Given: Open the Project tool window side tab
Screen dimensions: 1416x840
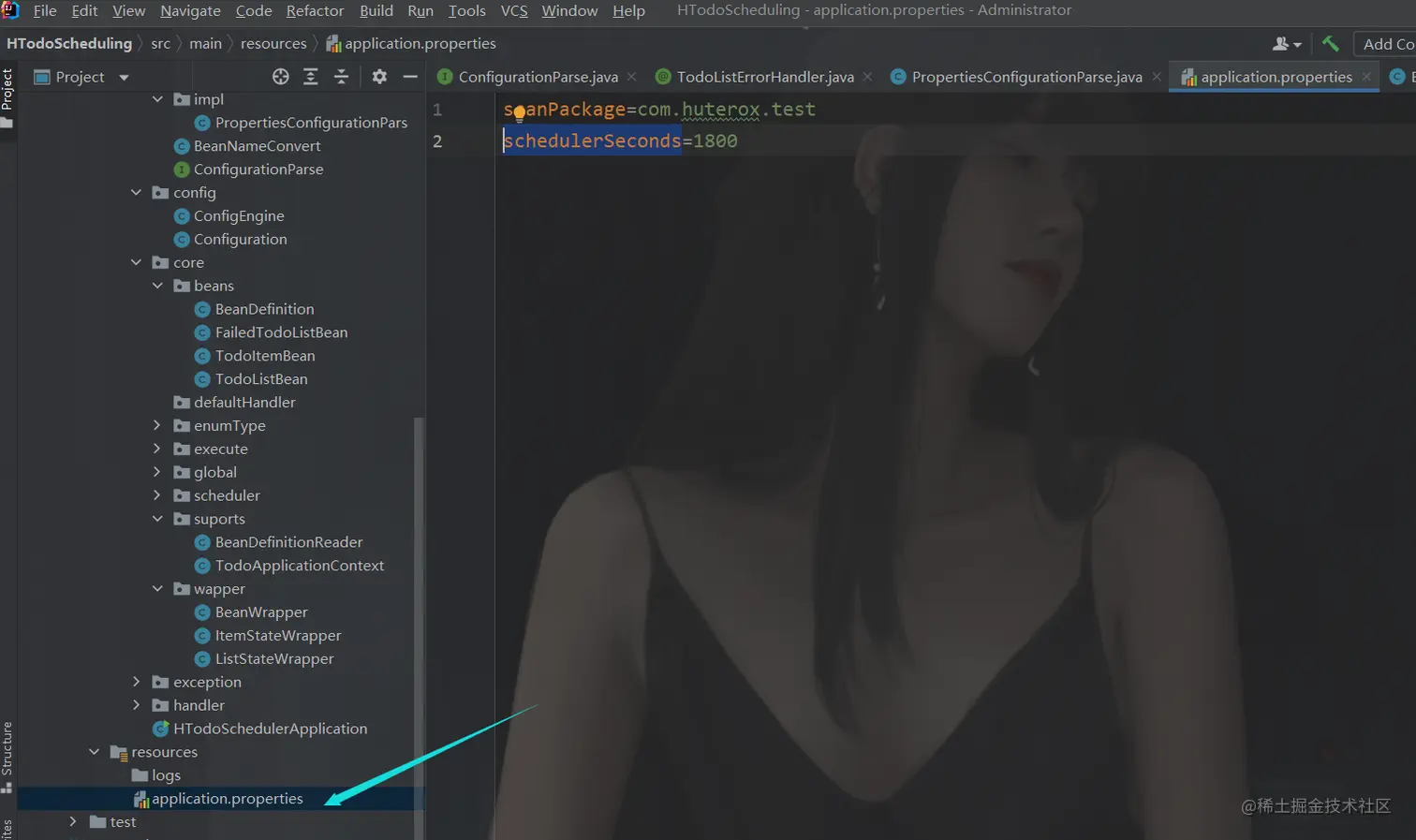Looking at the screenshot, I should 7,96.
